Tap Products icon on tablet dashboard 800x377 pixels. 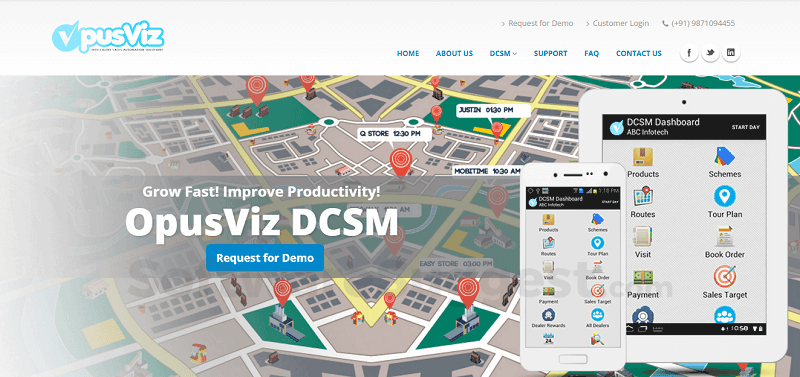tap(643, 157)
